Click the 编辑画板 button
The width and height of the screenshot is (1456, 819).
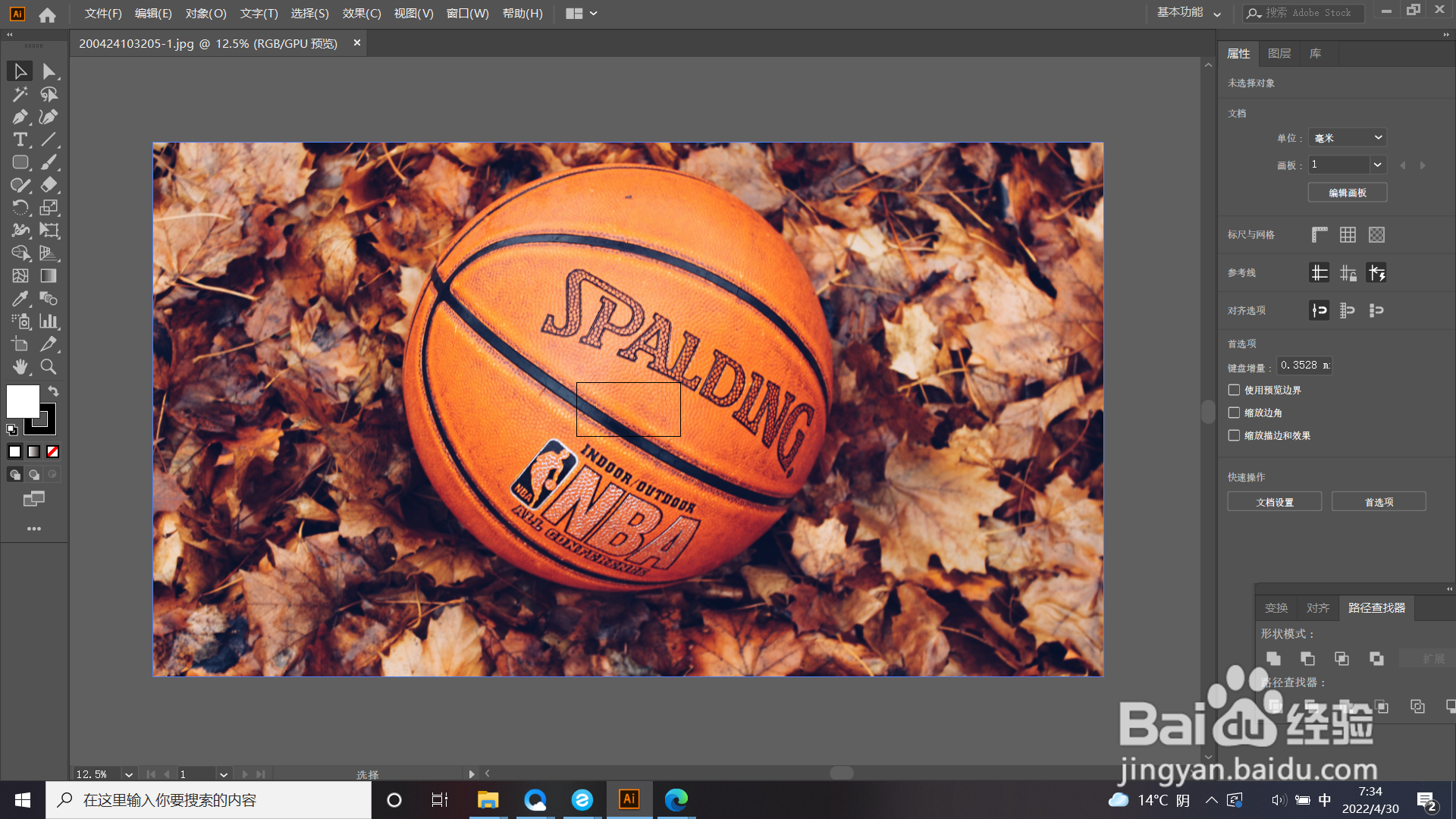click(x=1348, y=193)
